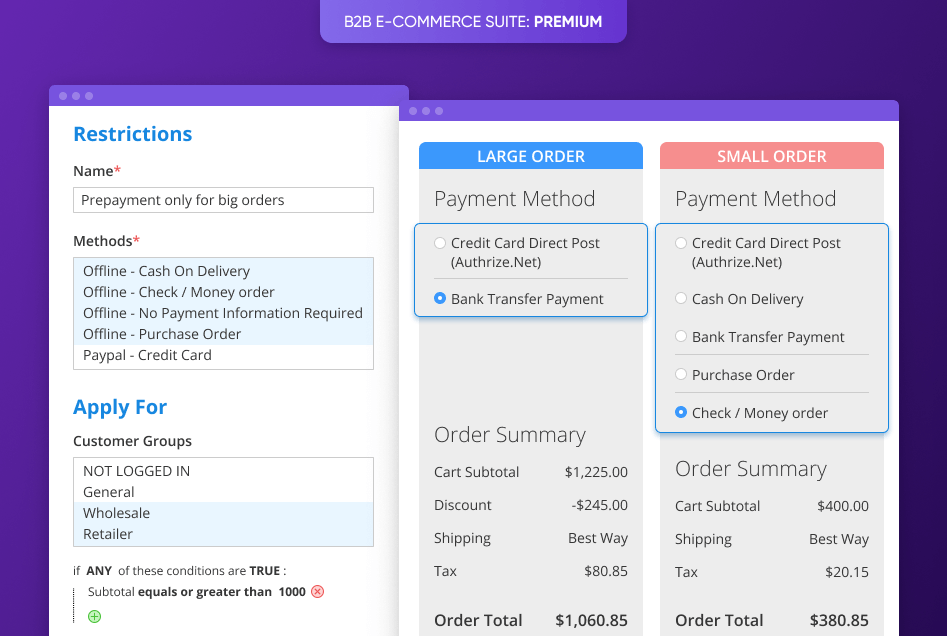Click the window dots on the checkout preview

(x=425, y=110)
